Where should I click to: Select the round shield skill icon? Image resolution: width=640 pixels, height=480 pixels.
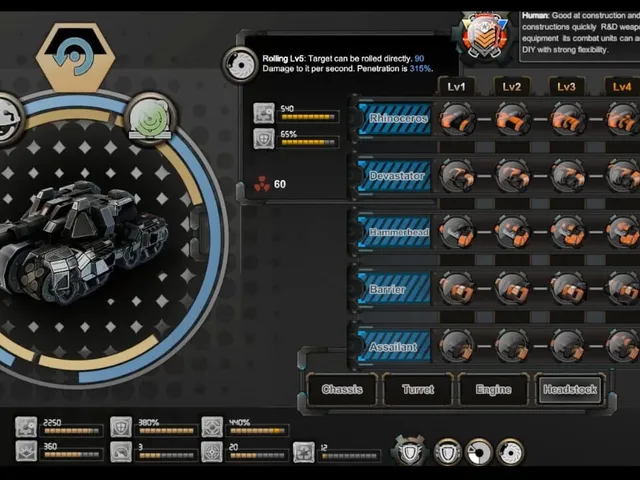click(447, 453)
